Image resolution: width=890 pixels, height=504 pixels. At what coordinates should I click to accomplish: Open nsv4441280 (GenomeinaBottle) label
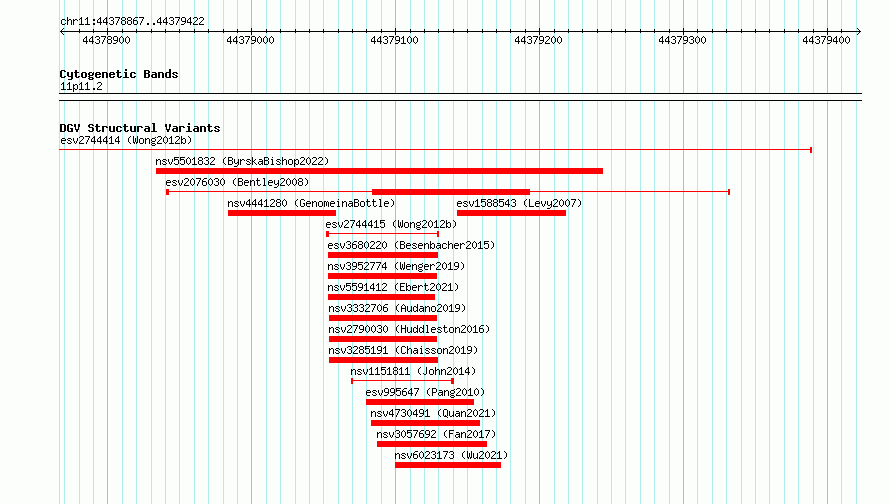(x=311, y=203)
